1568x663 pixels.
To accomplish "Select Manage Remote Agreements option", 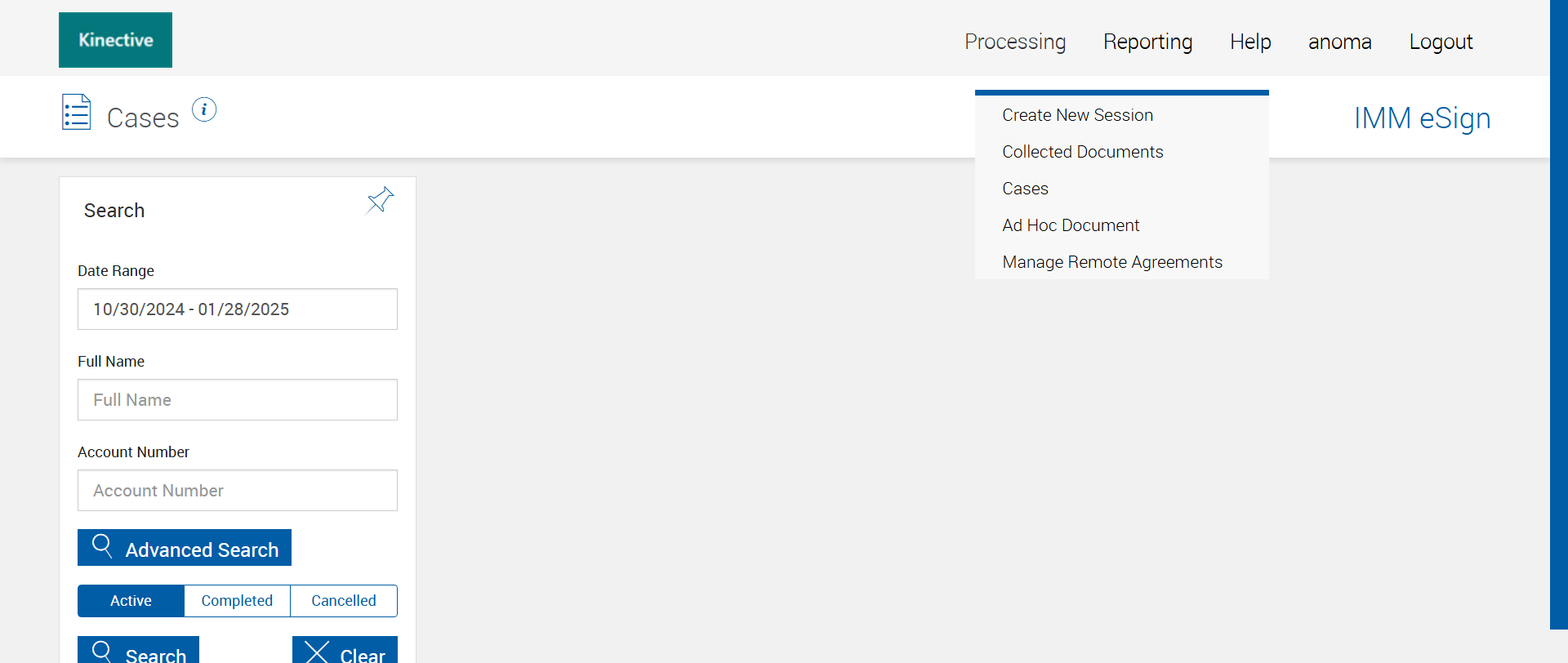I will 1111,262.
